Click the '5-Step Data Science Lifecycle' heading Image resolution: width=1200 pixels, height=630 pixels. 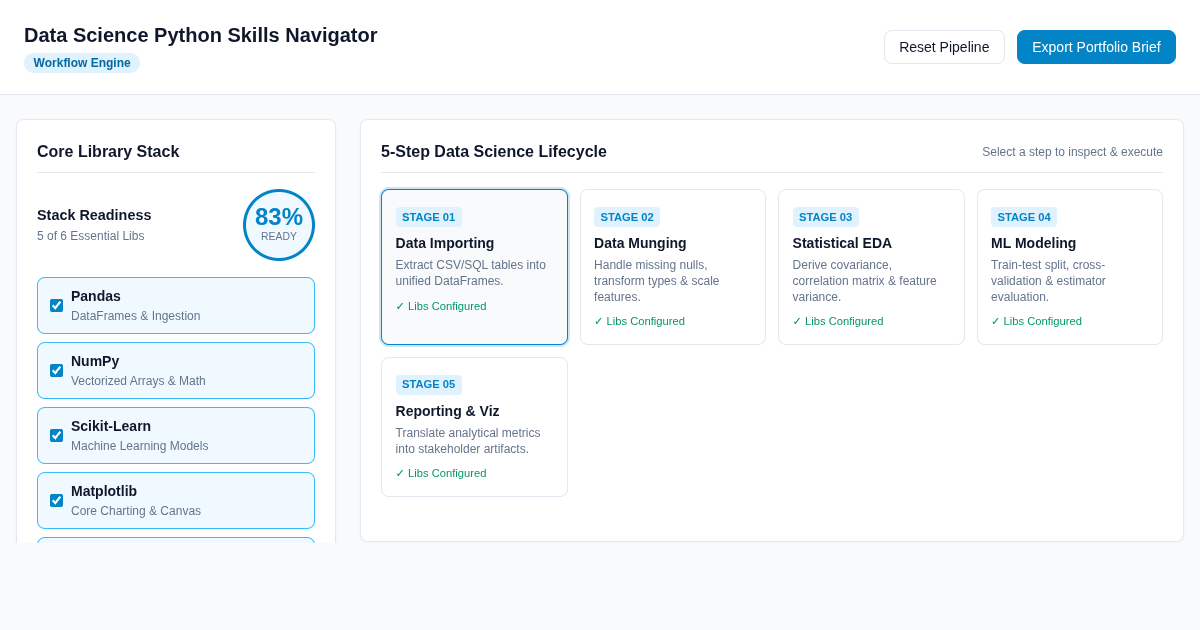(494, 152)
